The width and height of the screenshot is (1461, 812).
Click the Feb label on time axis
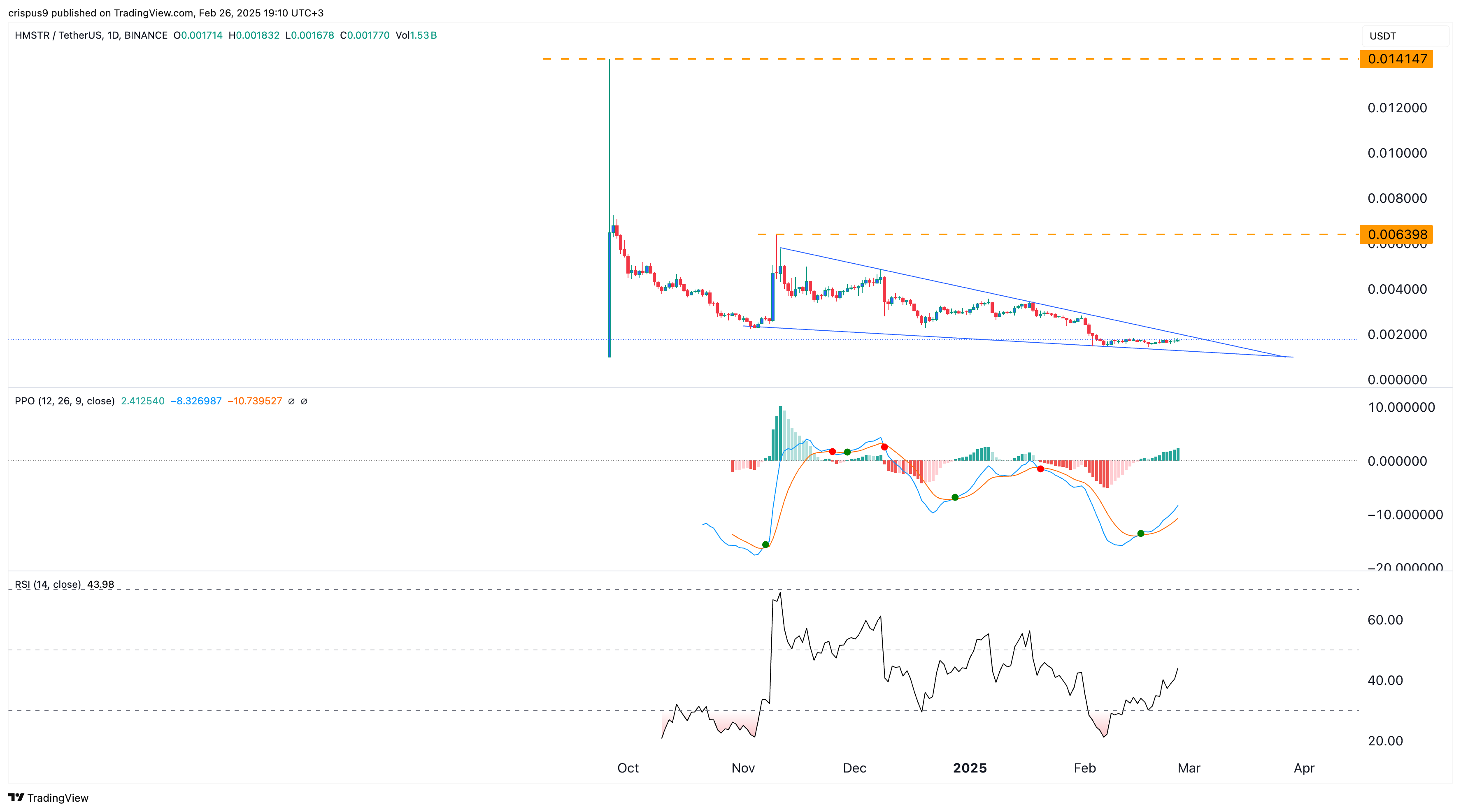(x=1085, y=768)
